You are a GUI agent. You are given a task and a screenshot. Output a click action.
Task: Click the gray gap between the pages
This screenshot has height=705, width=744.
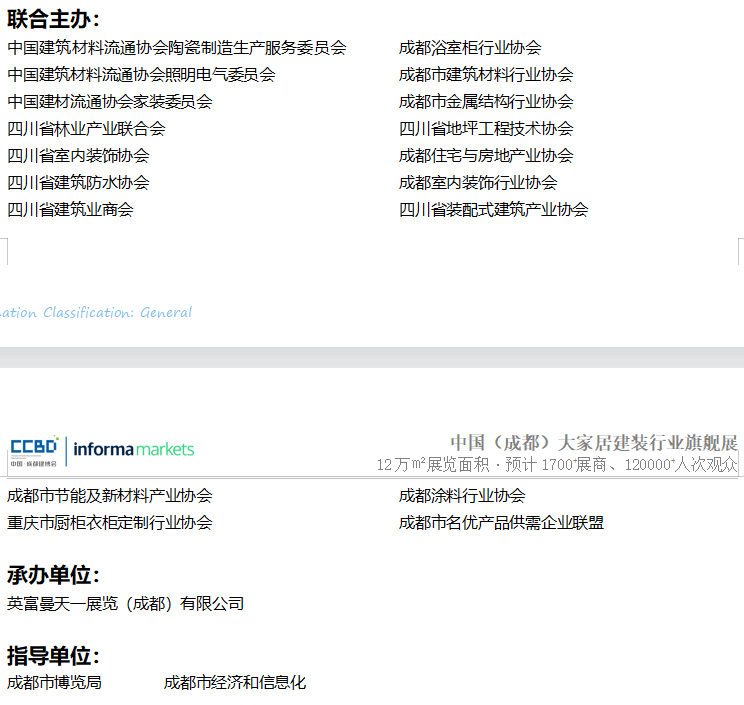372,358
